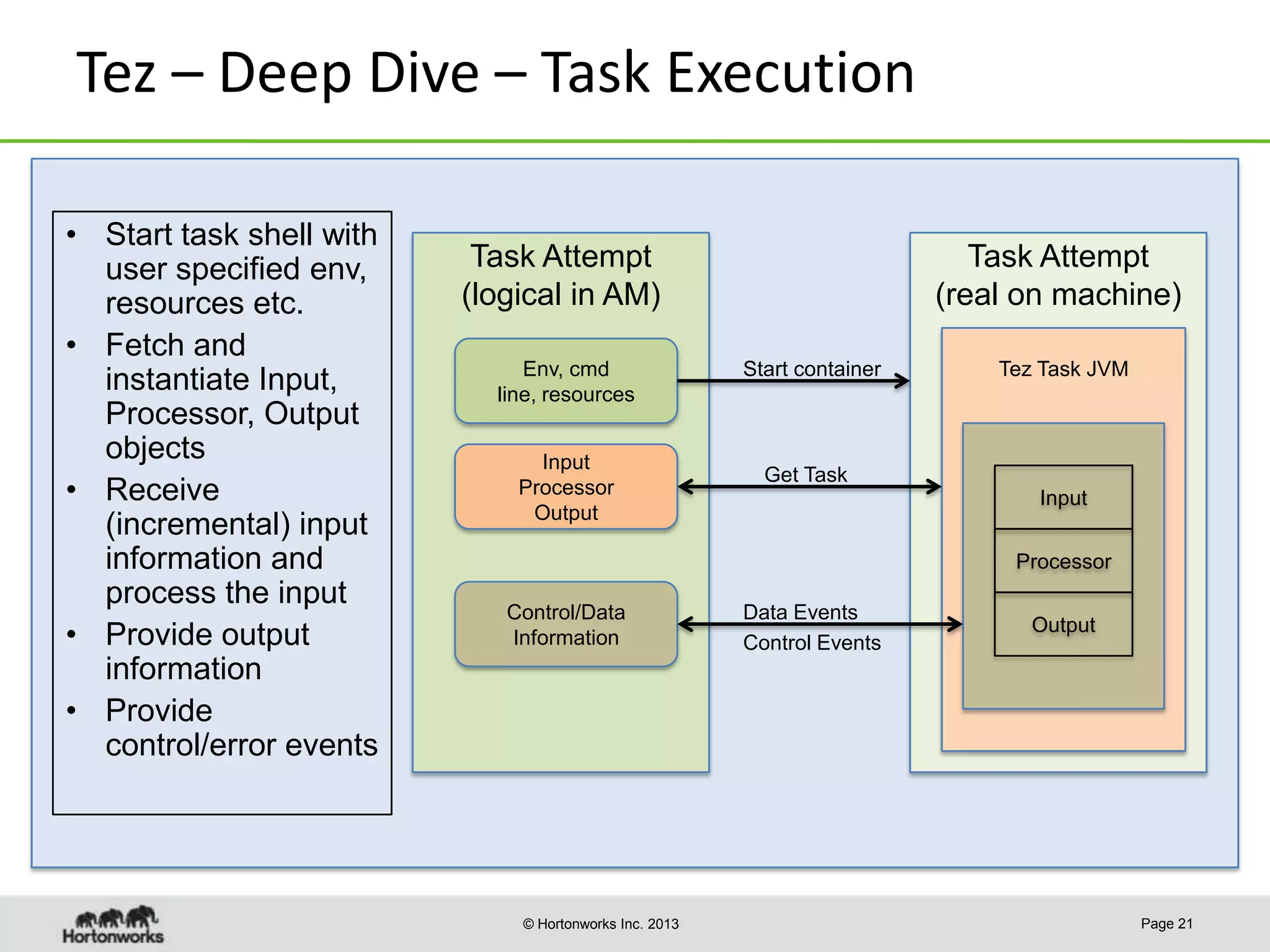Select the 'Input Processor Output' orange box
The width and height of the screenshot is (1270, 952).
pyautogui.click(x=566, y=487)
